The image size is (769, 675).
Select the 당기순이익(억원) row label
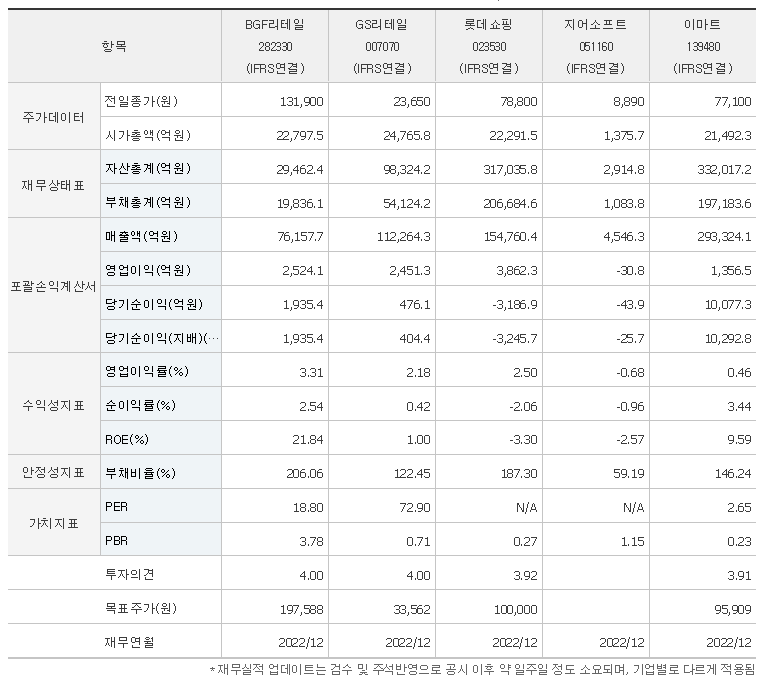[154, 304]
